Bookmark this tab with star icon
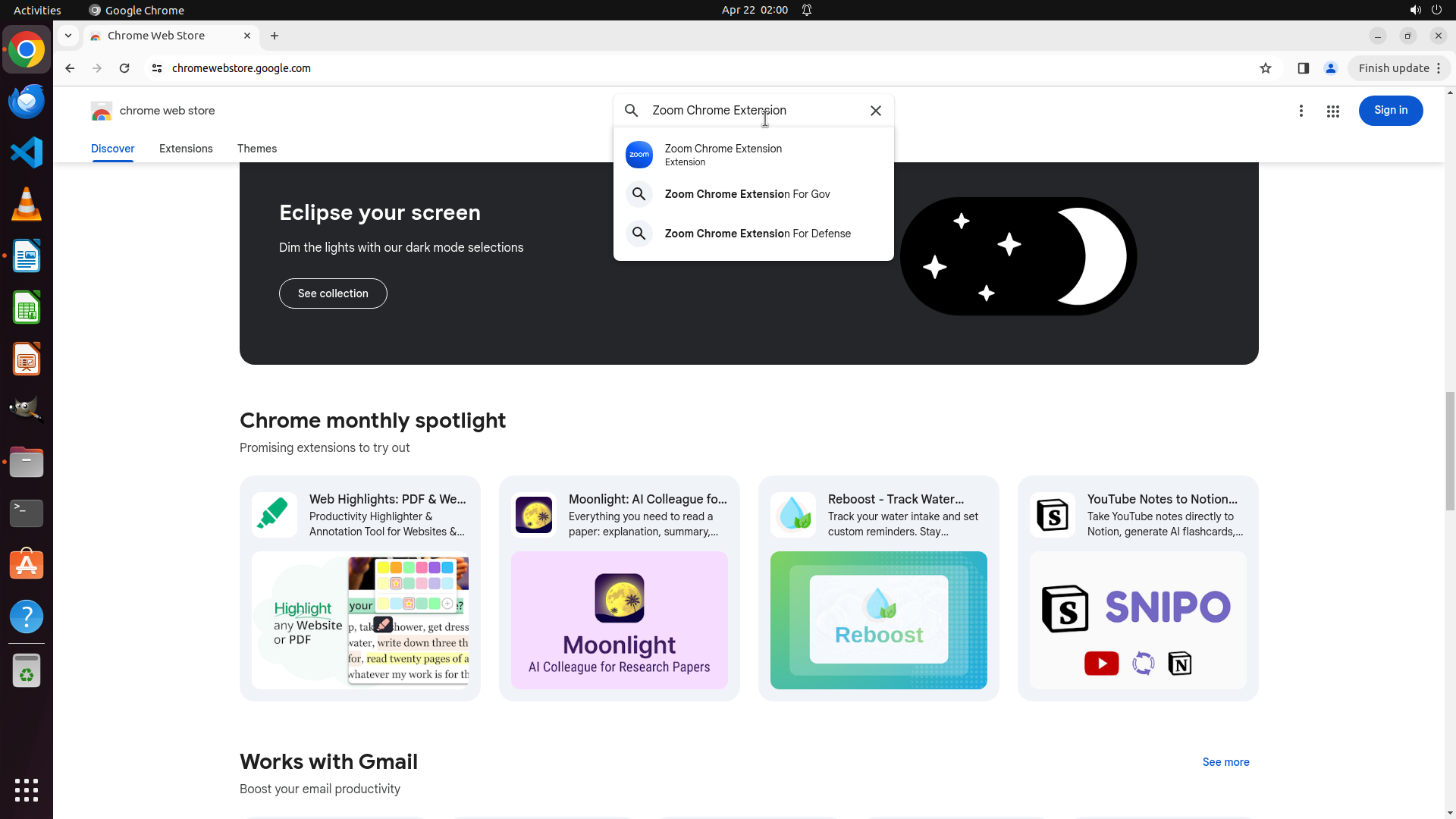Image resolution: width=1456 pixels, height=819 pixels. (1265, 68)
